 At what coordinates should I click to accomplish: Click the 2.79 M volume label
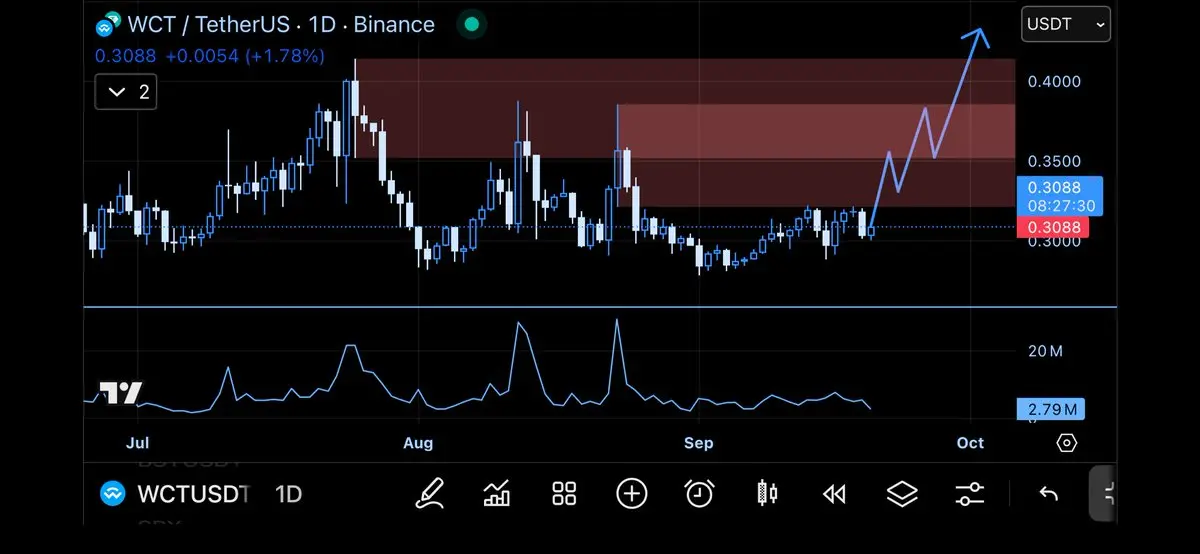[1050, 409]
